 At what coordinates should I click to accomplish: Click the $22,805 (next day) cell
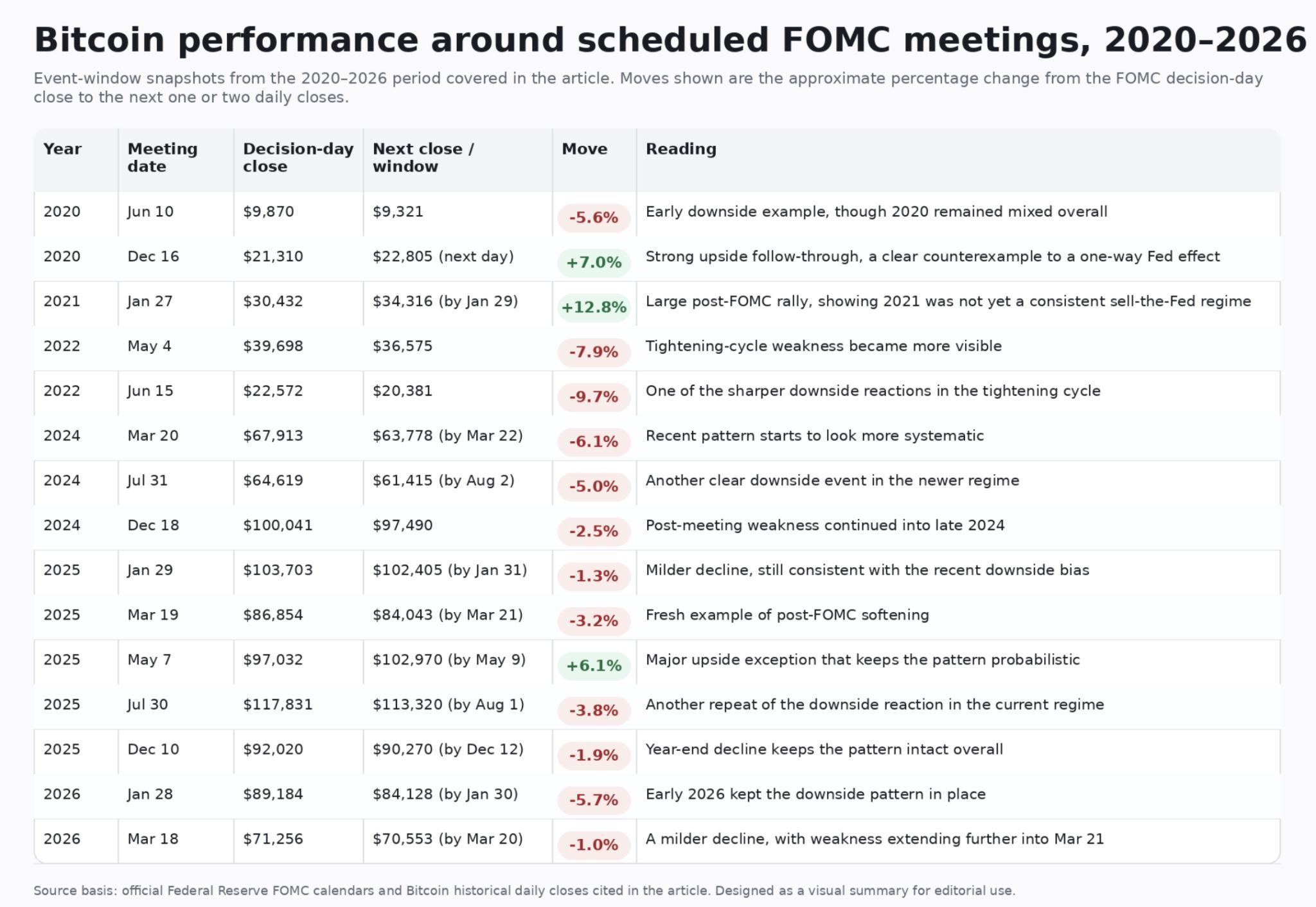coord(443,257)
